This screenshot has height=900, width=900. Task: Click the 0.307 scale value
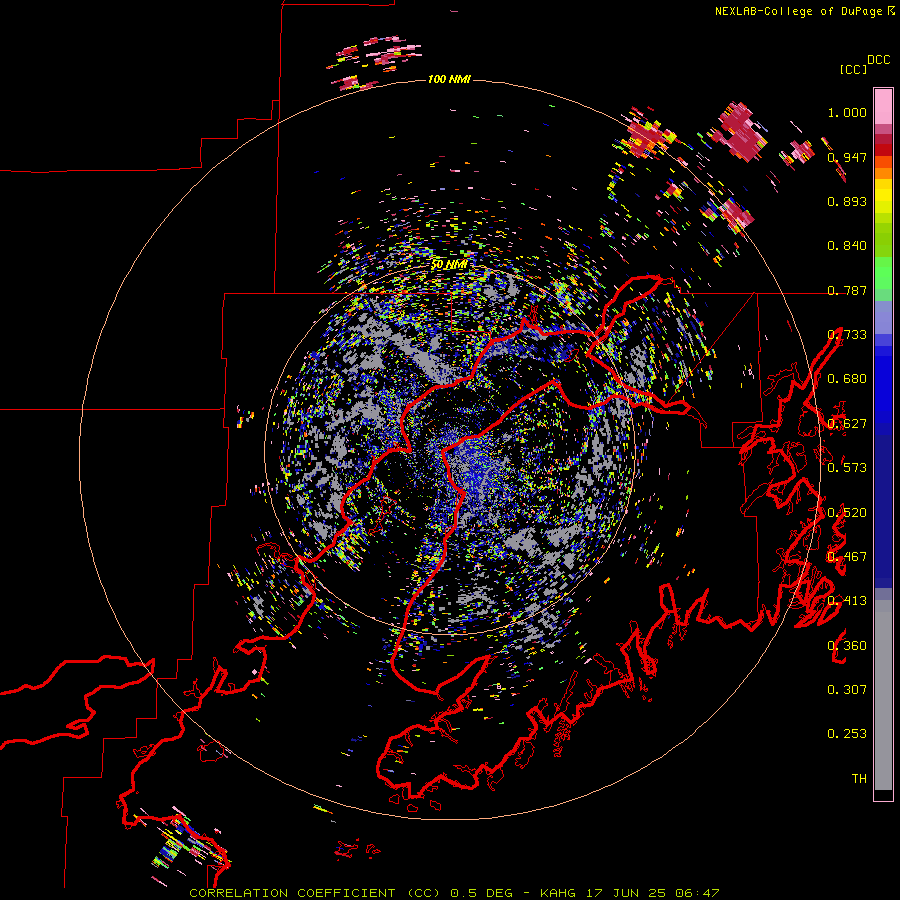click(847, 690)
